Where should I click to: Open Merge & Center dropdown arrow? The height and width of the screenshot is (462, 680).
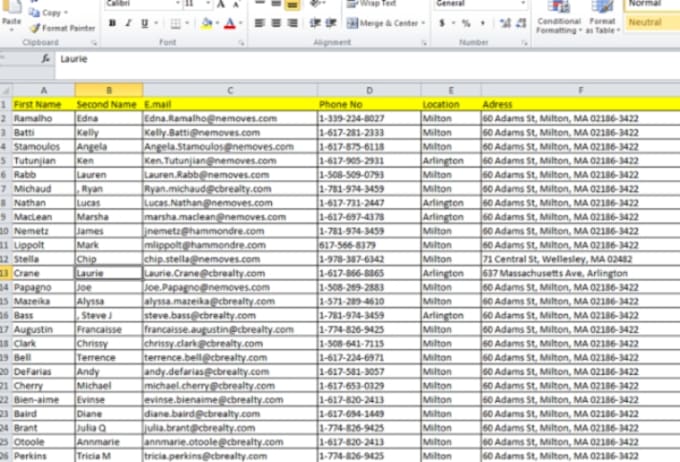(x=423, y=23)
